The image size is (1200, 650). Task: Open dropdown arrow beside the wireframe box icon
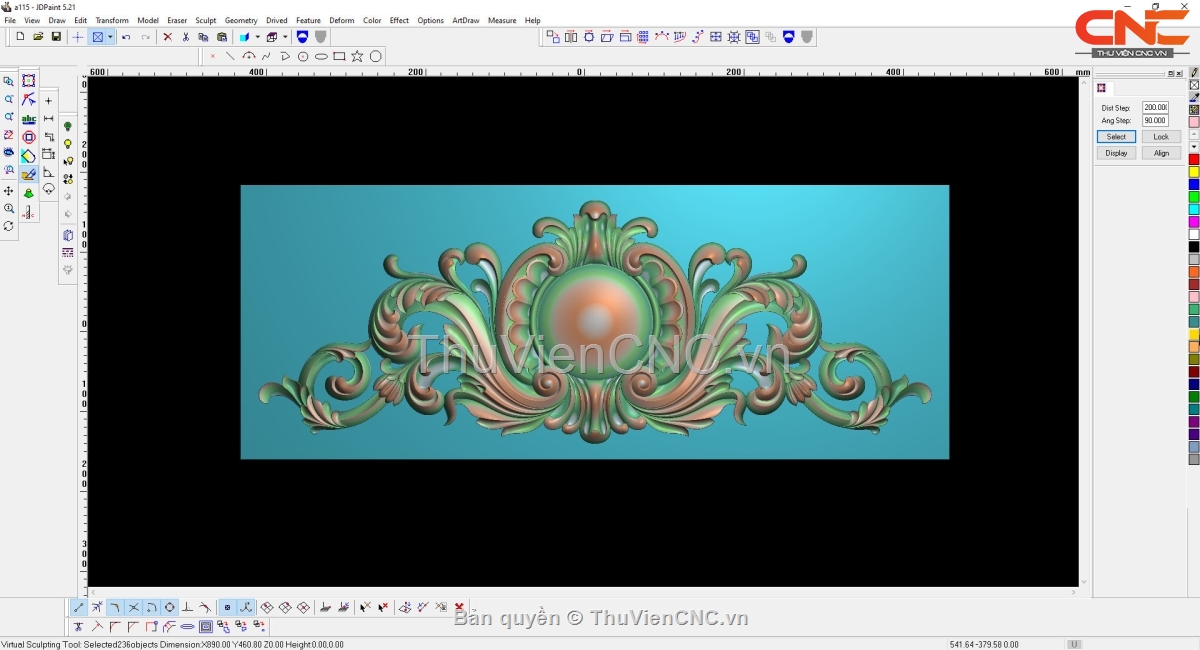coord(284,37)
